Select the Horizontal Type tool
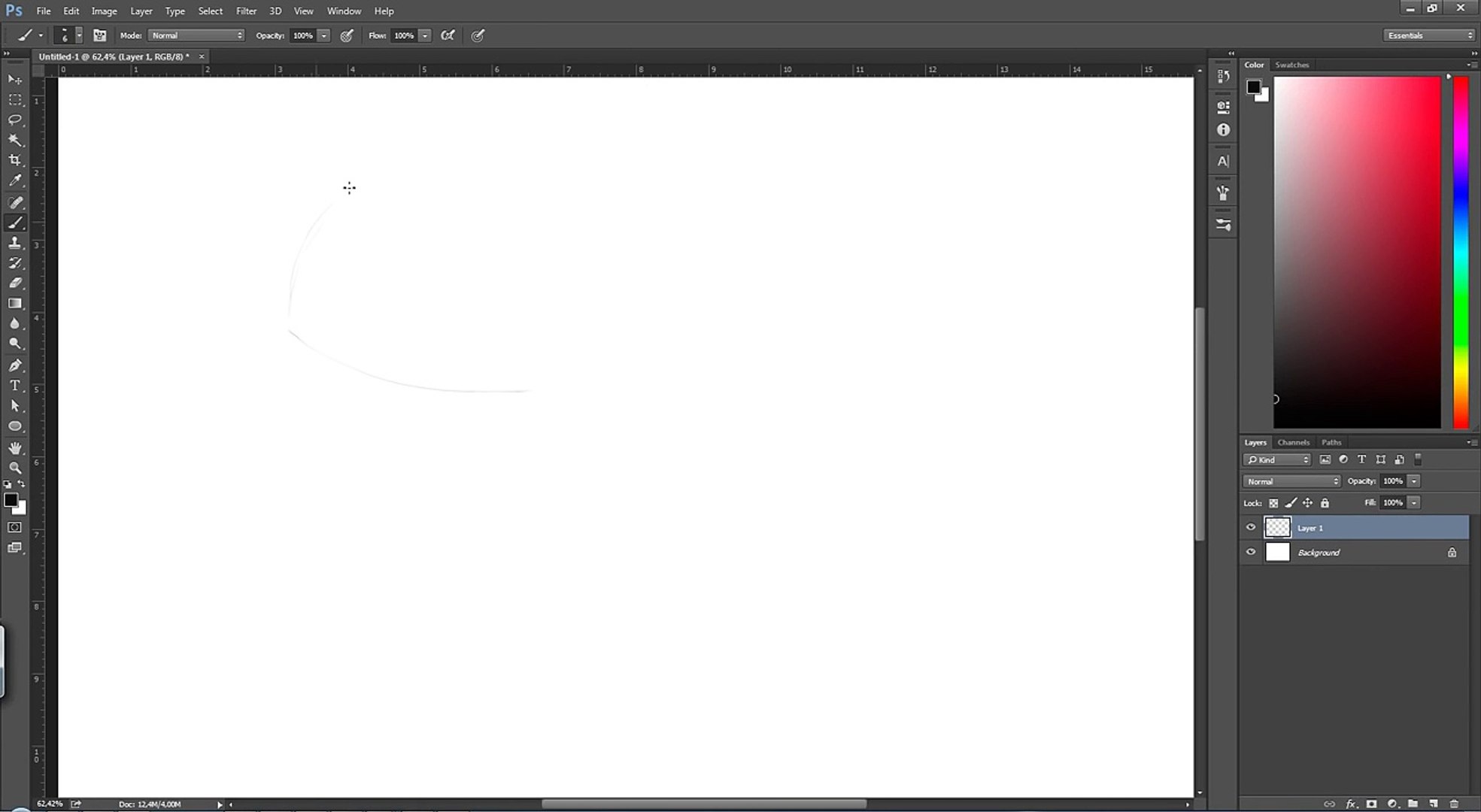This screenshot has height=812, width=1481. [x=15, y=385]
